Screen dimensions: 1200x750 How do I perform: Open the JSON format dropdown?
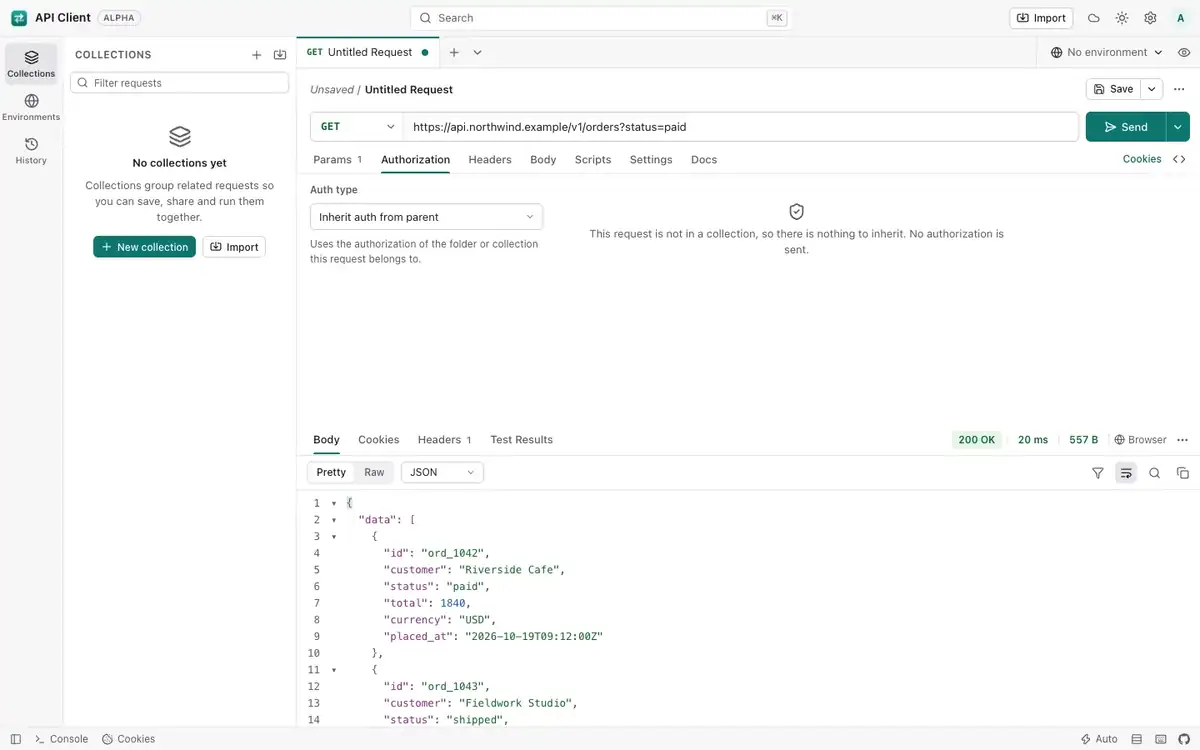coord(442,472)
